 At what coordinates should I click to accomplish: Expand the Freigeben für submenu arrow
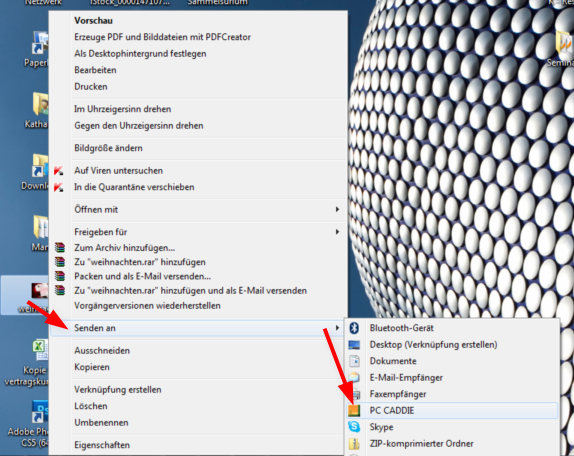coord(337,232)
